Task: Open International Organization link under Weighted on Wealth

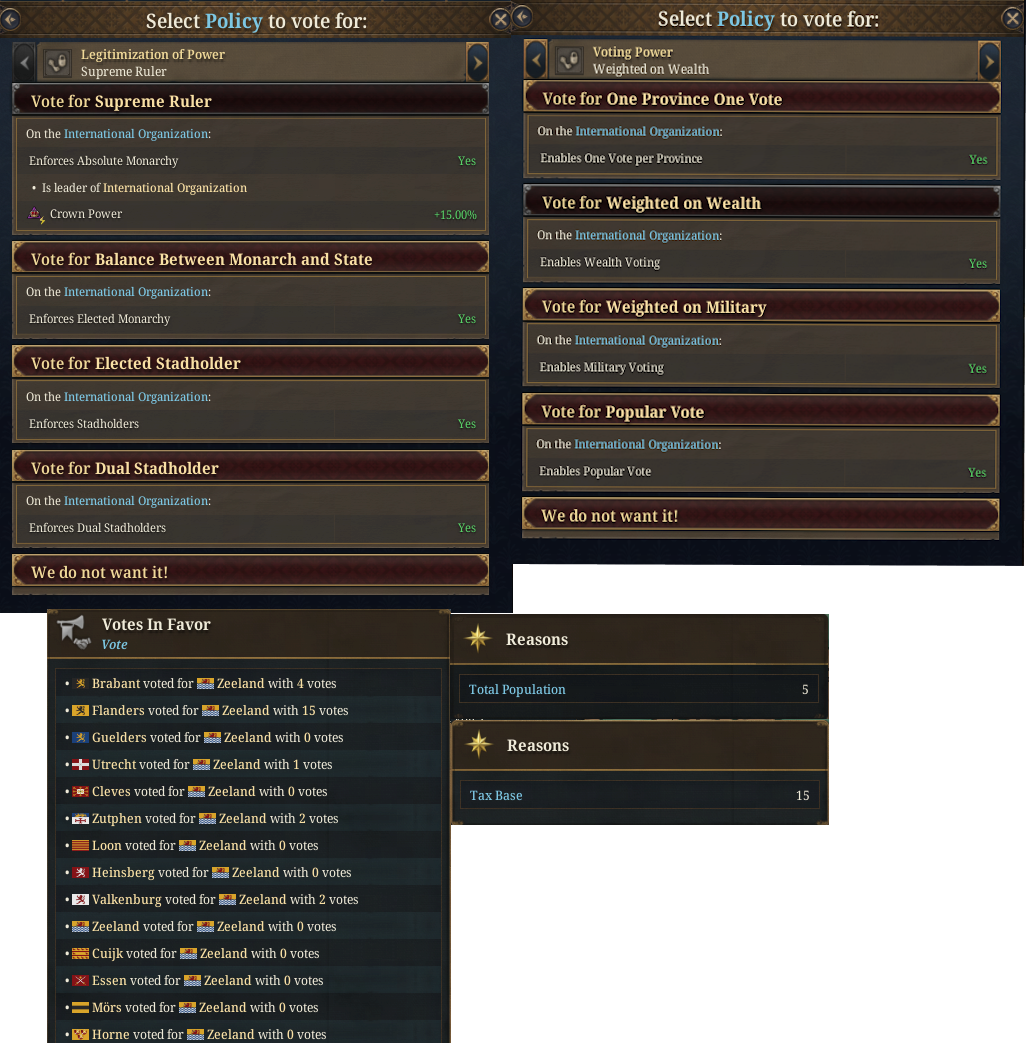Action: pyautogui.click(x=647, y=235)
